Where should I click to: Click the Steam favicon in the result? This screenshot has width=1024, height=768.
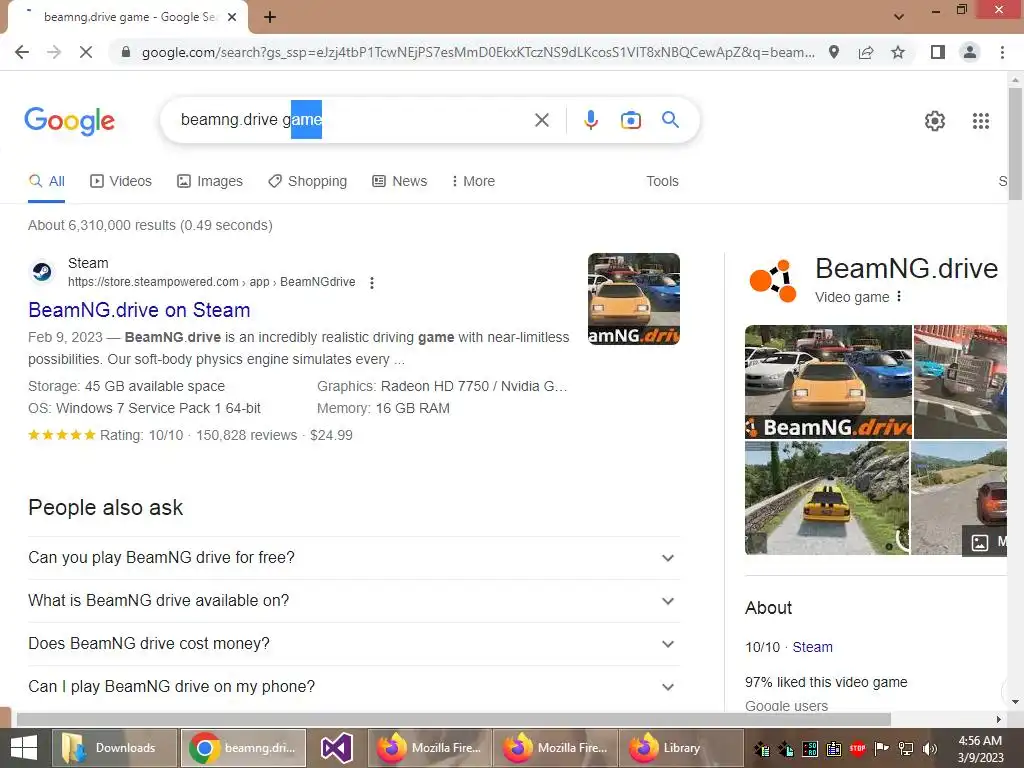click(x=42, y=272)
